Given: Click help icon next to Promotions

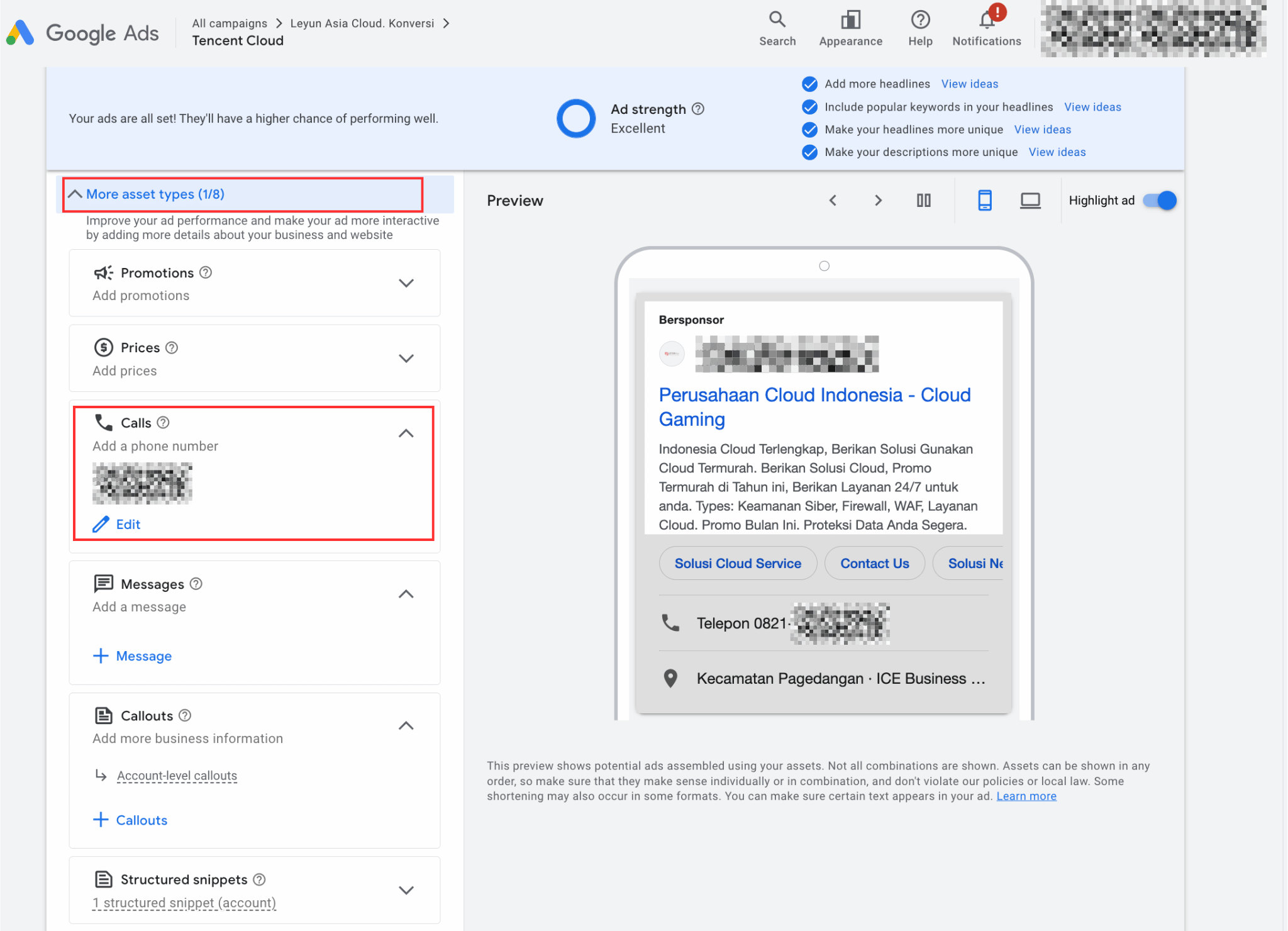Looking at the screenshot, I should pos(206,272).
